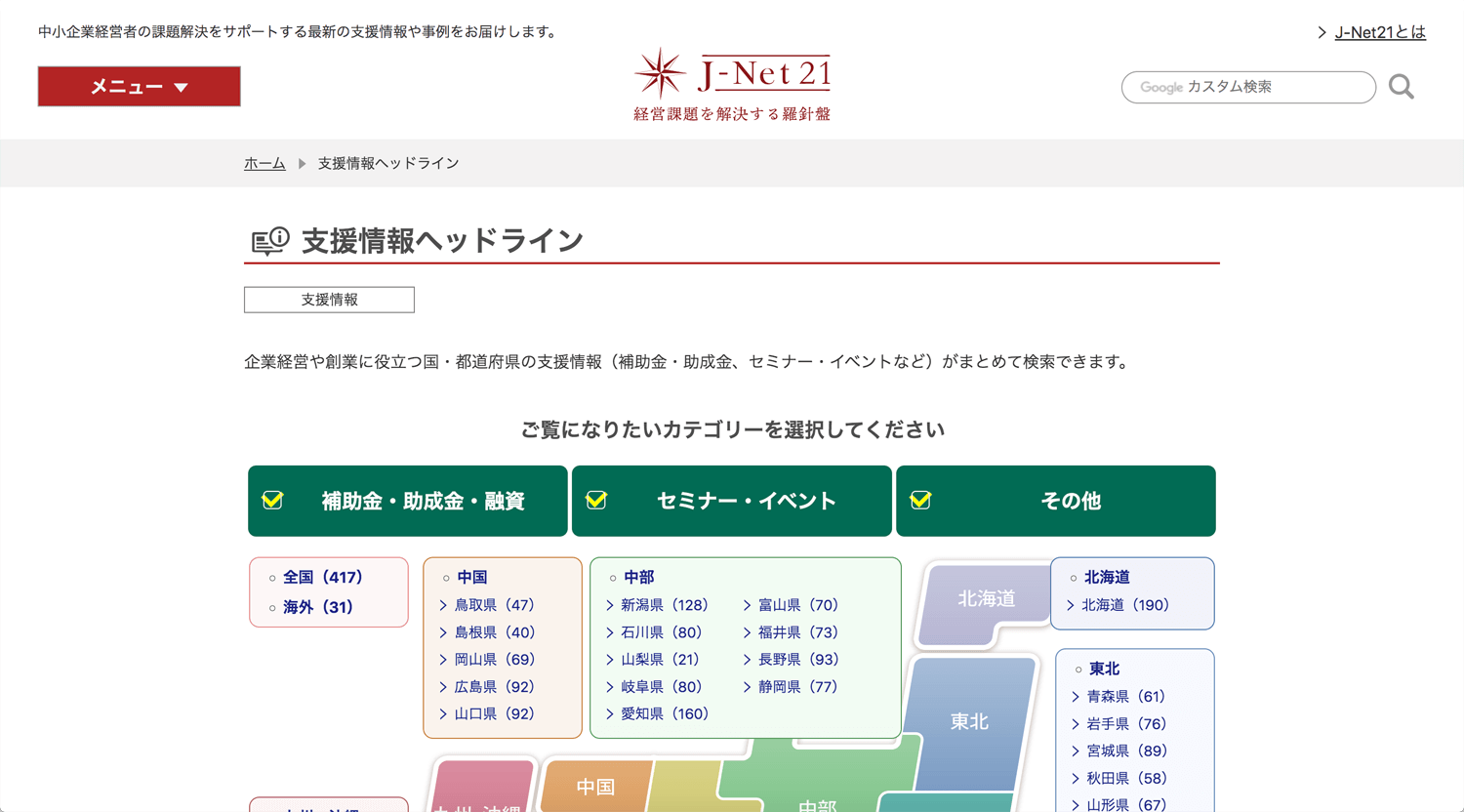Toggle セミナー・イベント category checkbox
This screenshot has height=812, width=1464.
tap(732, 501)
